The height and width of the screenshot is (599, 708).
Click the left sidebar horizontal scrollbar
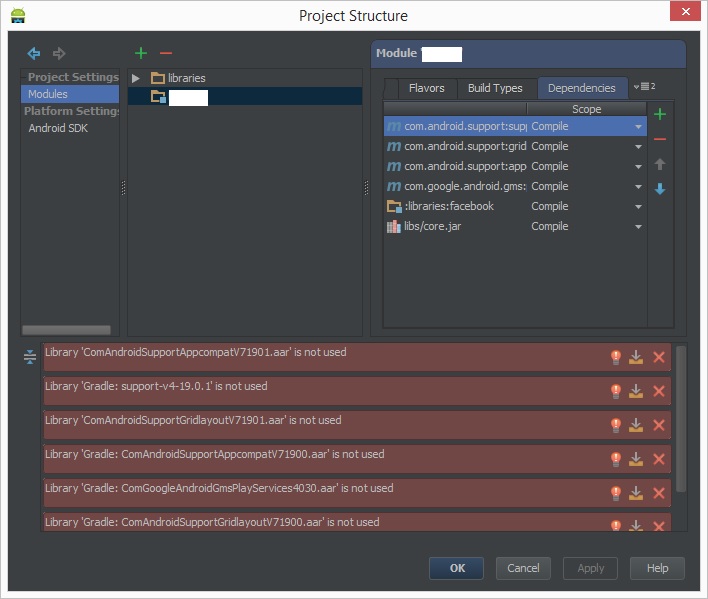click(x=66, y=330)
